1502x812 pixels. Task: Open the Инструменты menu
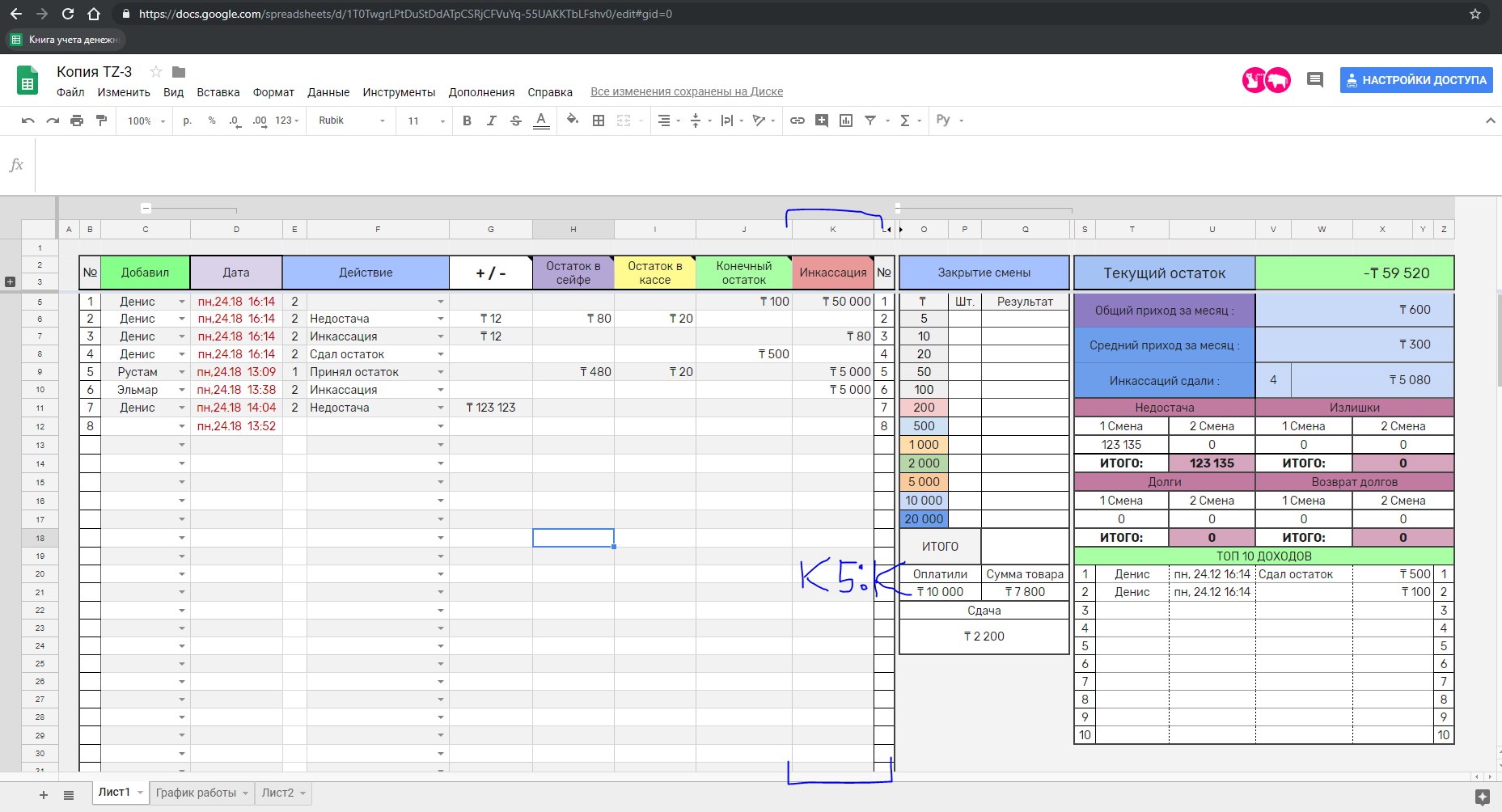click(x=399, y=92)
